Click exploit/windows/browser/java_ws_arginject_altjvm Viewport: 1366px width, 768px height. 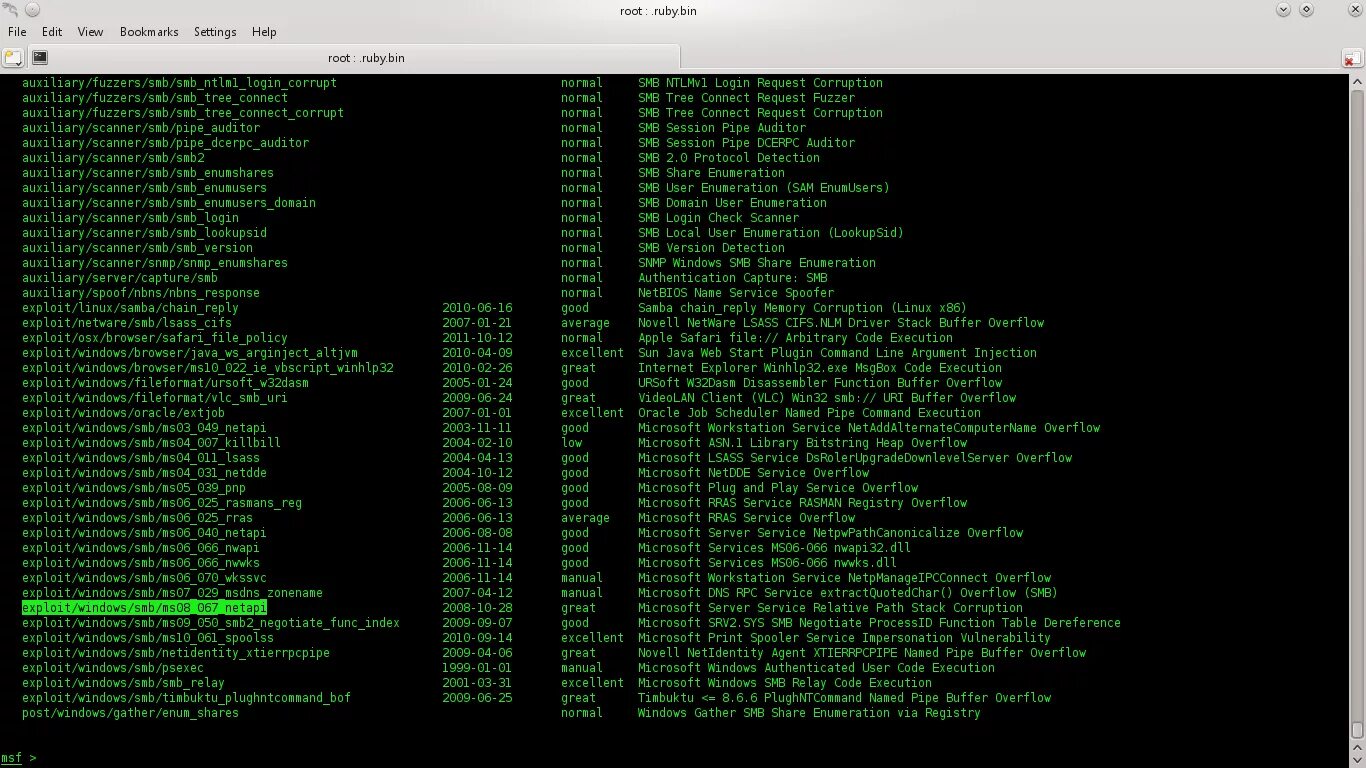click(190, 353)
